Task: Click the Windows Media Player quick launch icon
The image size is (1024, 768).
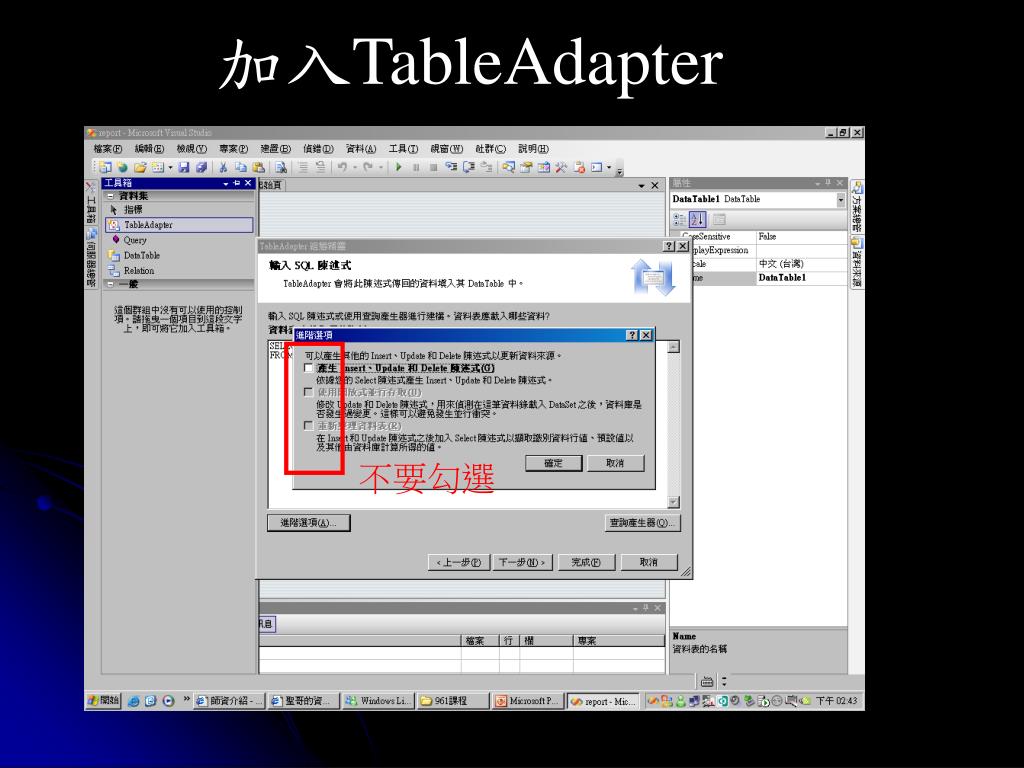Action: (168, 701)
